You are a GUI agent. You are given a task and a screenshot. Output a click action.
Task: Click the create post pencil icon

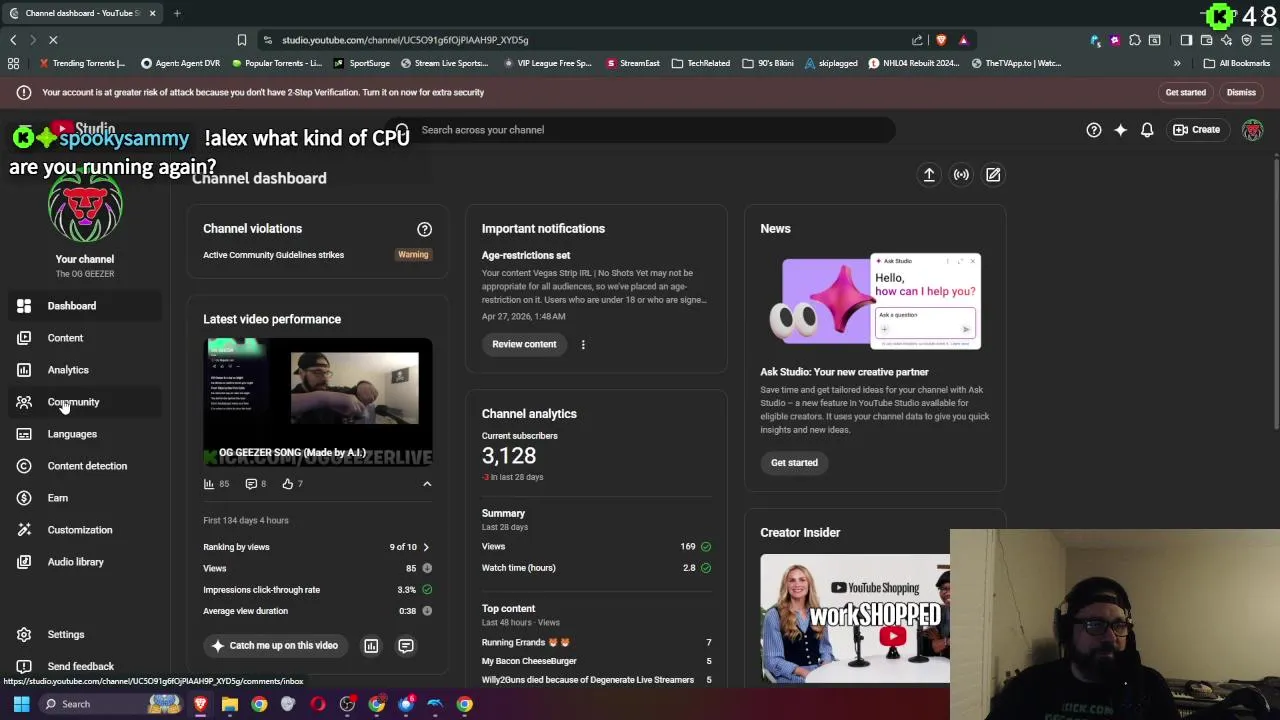[993, 175]
